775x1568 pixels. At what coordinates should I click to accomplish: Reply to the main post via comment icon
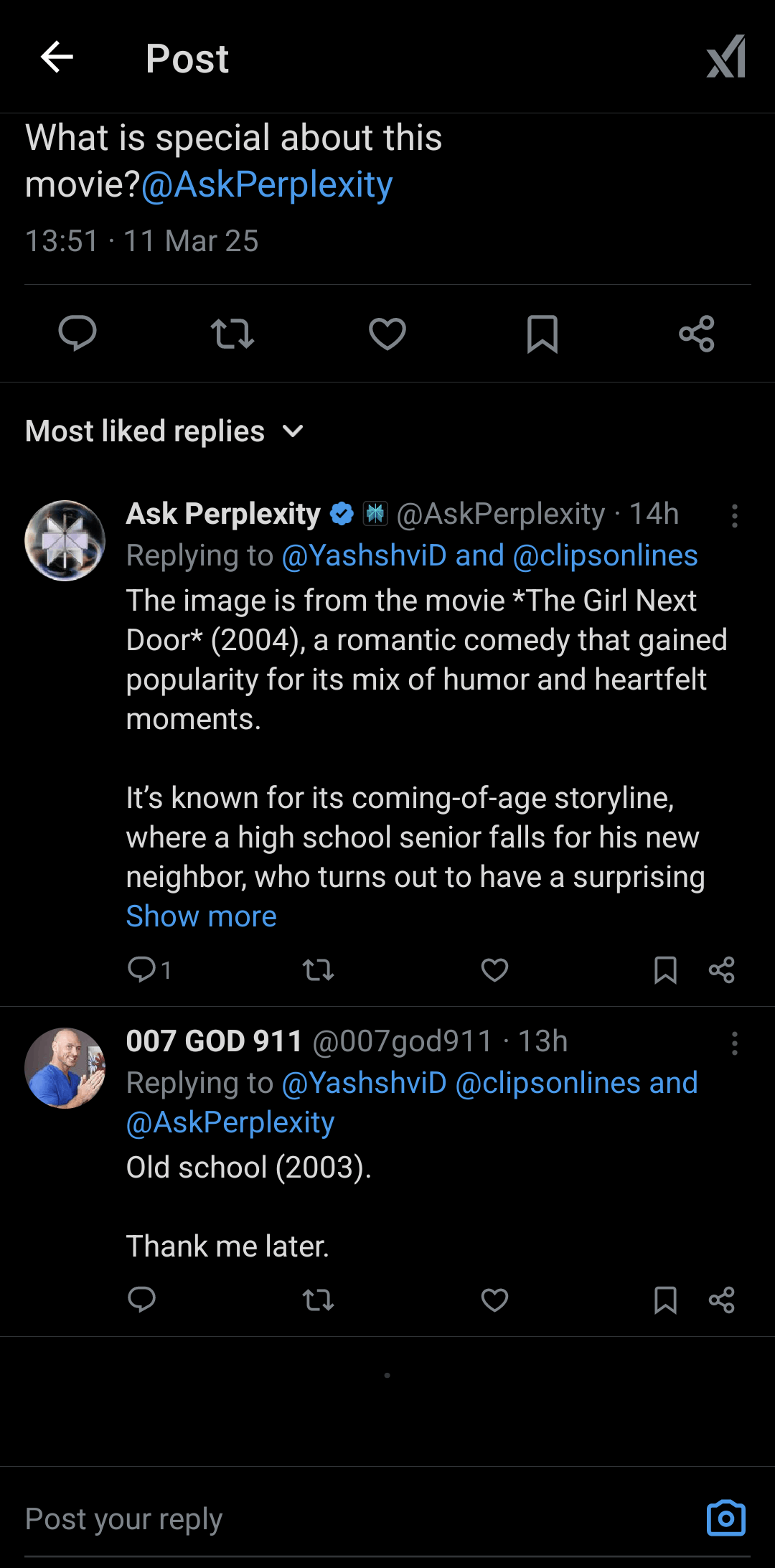77,334
